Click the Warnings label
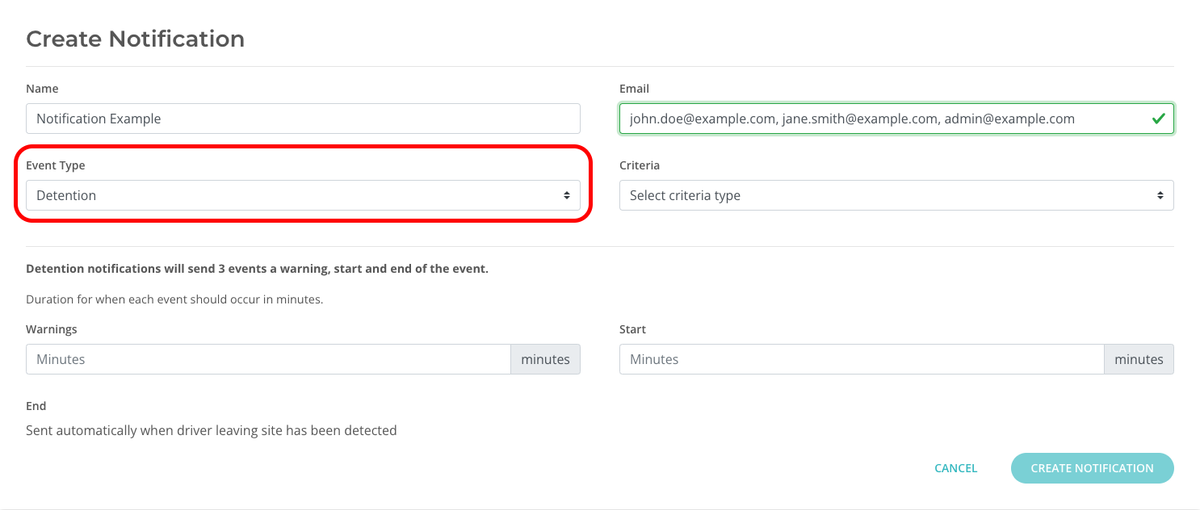Screen dimensions: 1200x510 51,329
